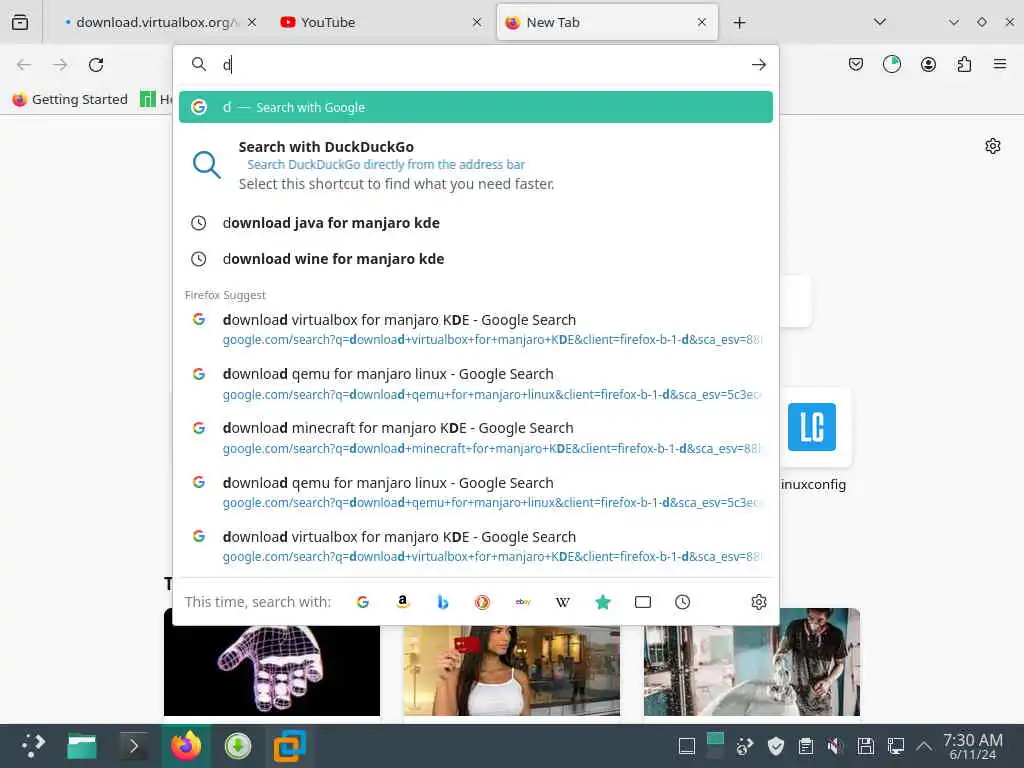Screen dimensions: 1024x768
Task: Search history with clock icon
Action: pos(682,601)
